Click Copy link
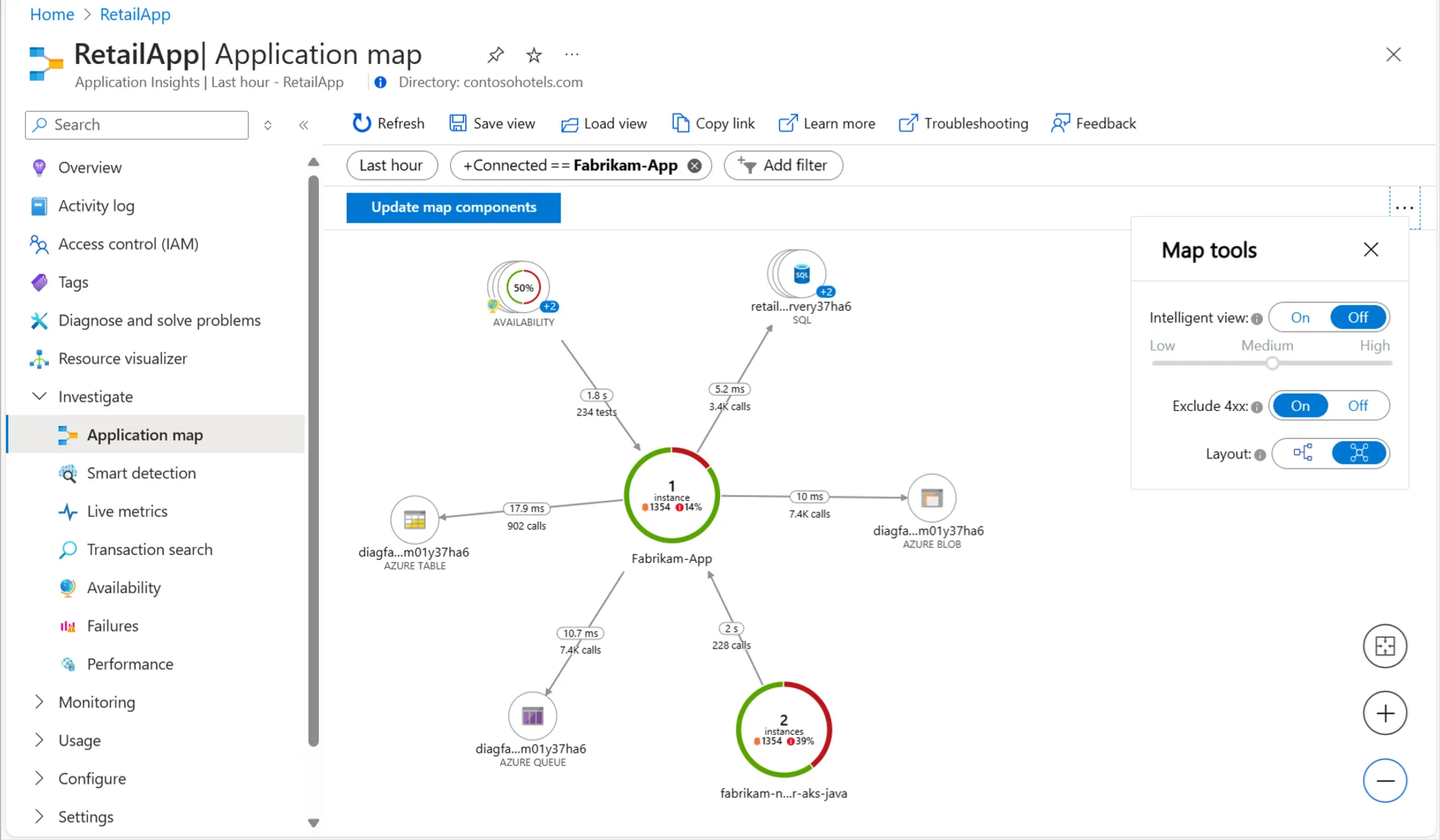The width and height of the screenshot is (1440, 840). (714, 124)
